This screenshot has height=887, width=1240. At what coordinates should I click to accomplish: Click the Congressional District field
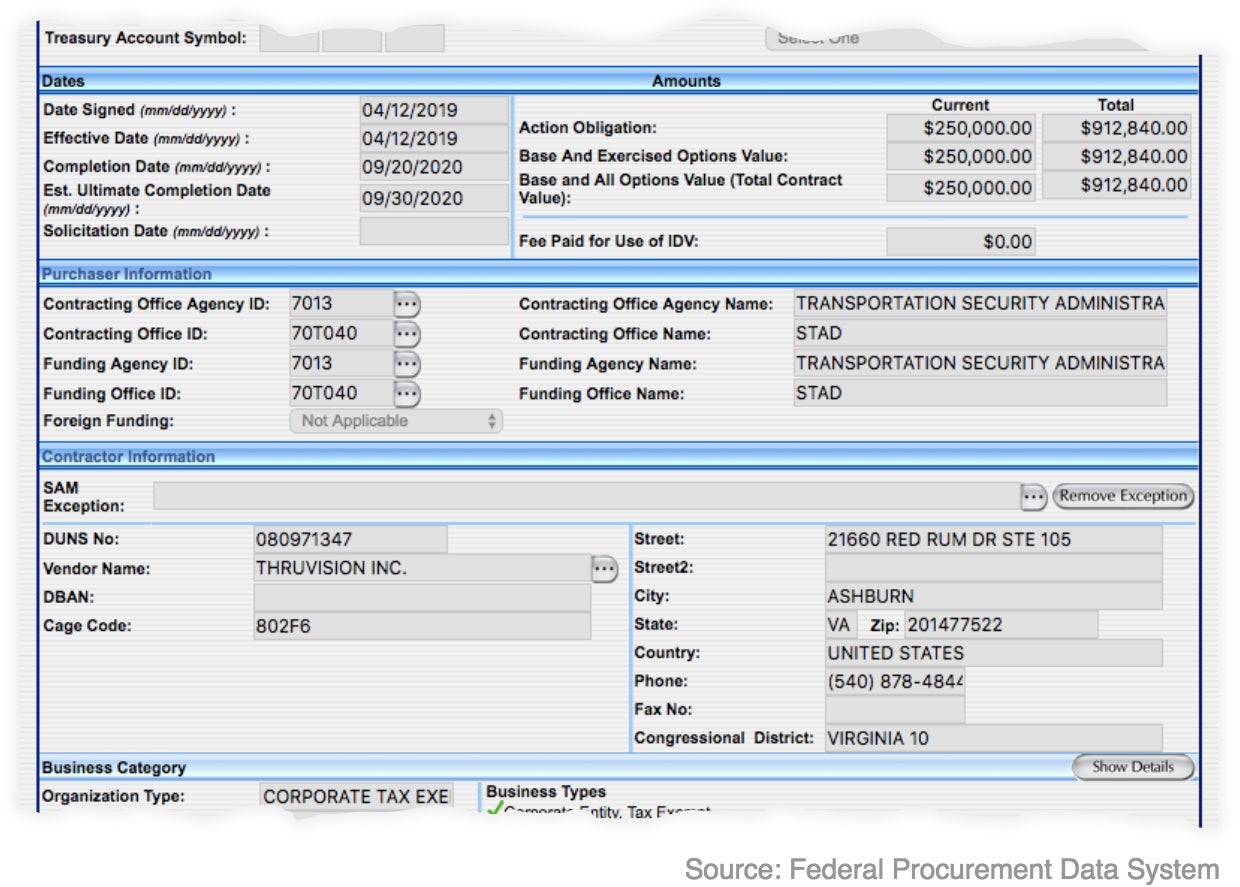coord(994,739)
